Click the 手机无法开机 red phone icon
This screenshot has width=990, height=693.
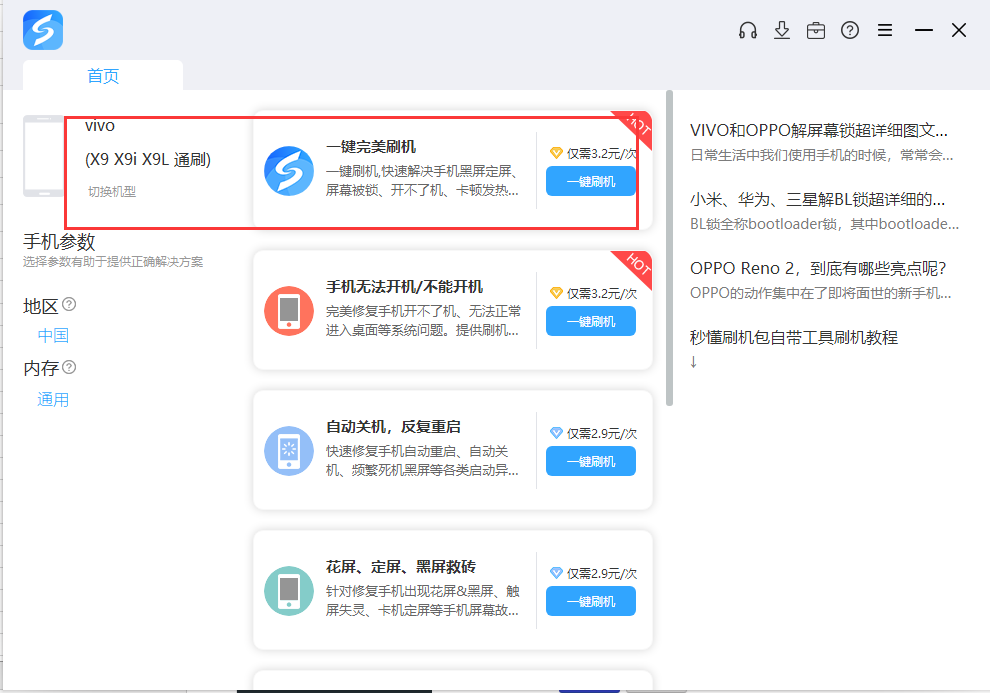click(x=289, y=311)
